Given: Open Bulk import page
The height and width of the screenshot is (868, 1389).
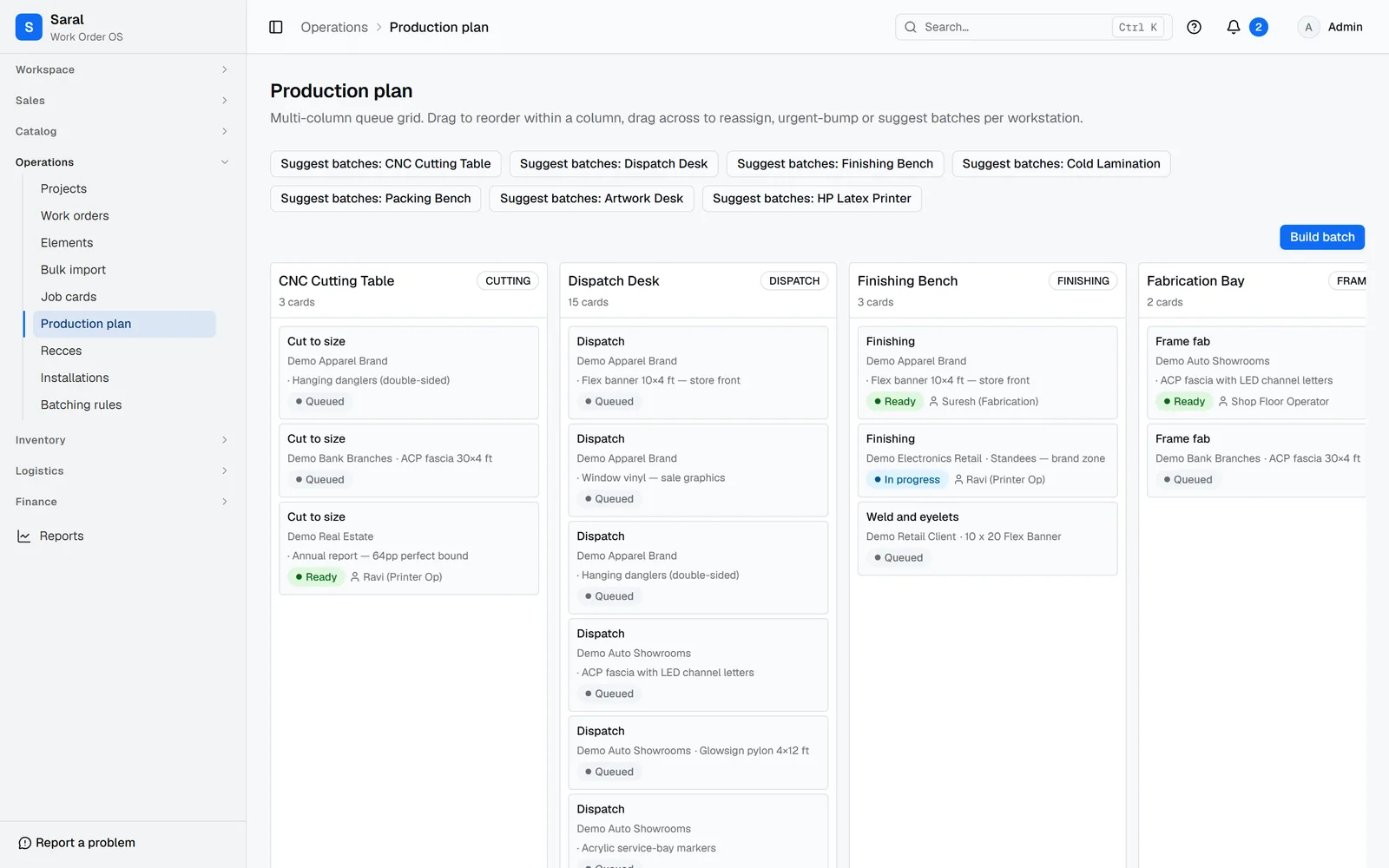Looking at the screenshot, I should coord(124,270).
